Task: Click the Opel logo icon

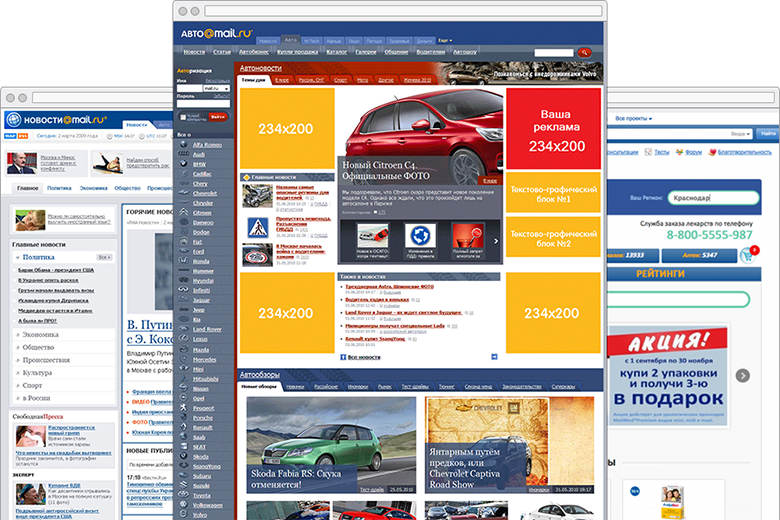Action: pyautogui.click(x=184, y=398)
